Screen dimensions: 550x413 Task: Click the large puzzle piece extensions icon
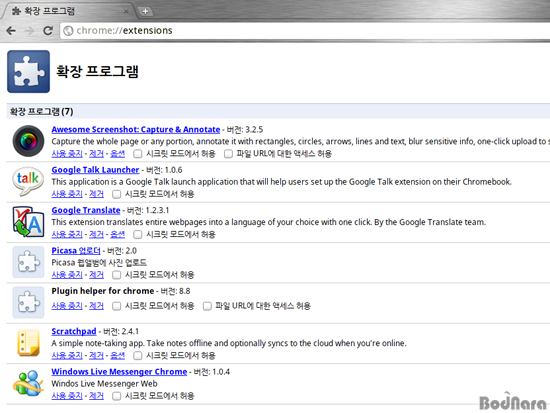28,72
